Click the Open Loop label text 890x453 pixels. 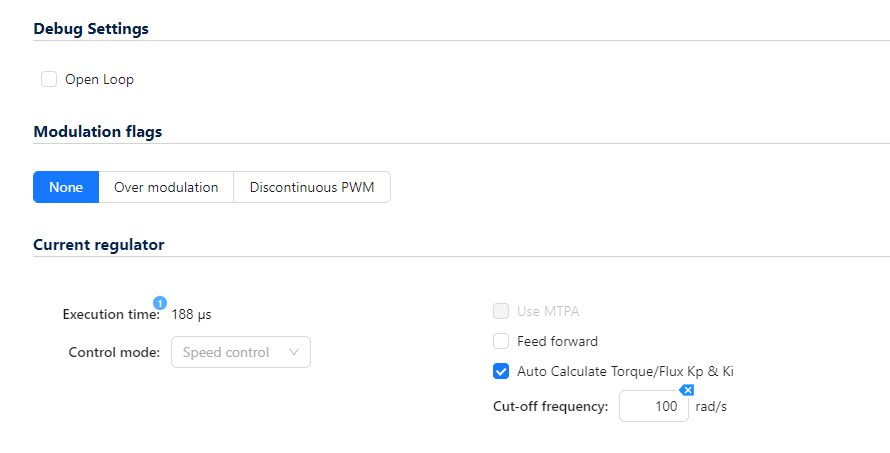click(x=99, y=79)
